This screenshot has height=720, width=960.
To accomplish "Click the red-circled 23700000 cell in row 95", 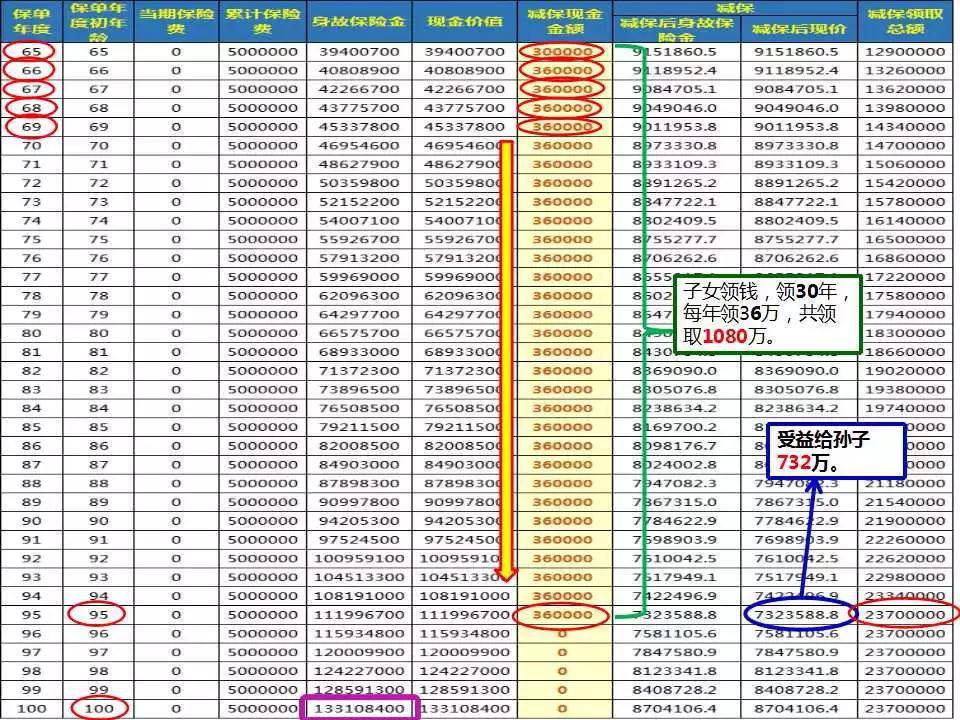I will click(906, 614).
